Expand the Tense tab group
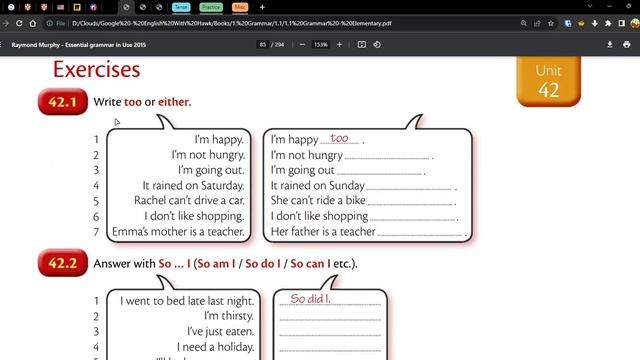The height and width of the screenshot is (360, 640). point(181,7)
